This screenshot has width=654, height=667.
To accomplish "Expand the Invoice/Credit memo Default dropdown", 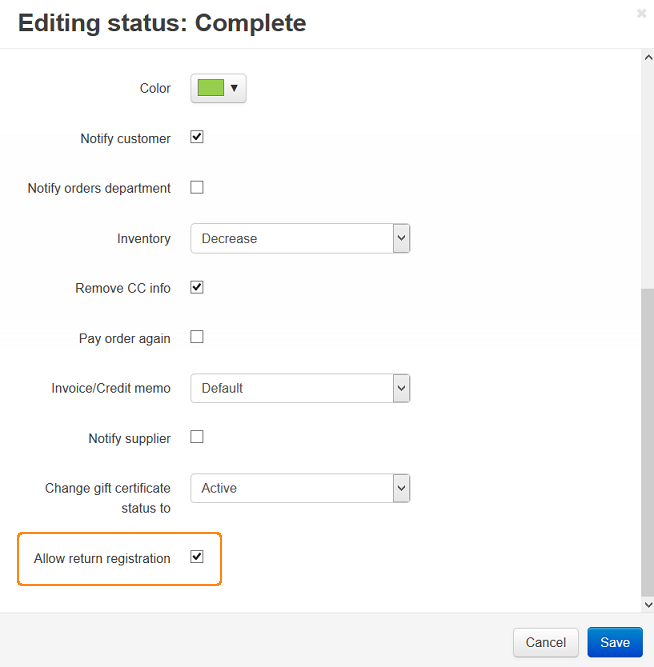I will [x=300, y=388].
